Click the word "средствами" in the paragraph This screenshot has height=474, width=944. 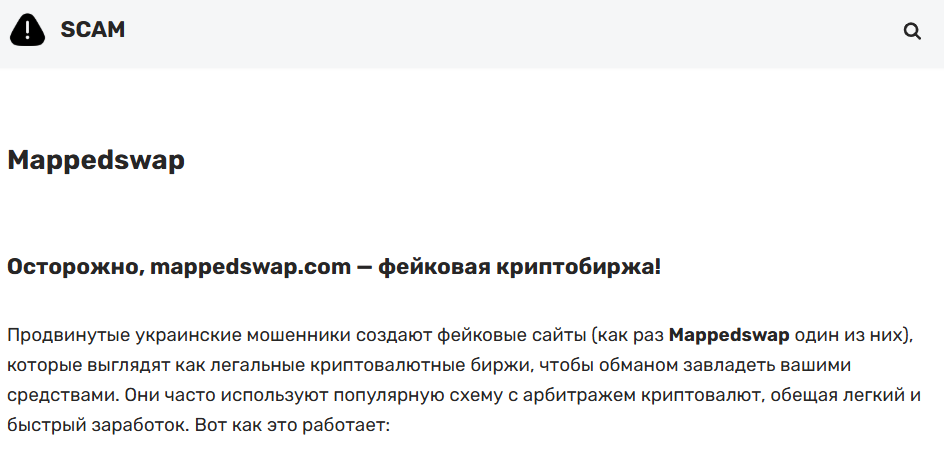[53, 394]
